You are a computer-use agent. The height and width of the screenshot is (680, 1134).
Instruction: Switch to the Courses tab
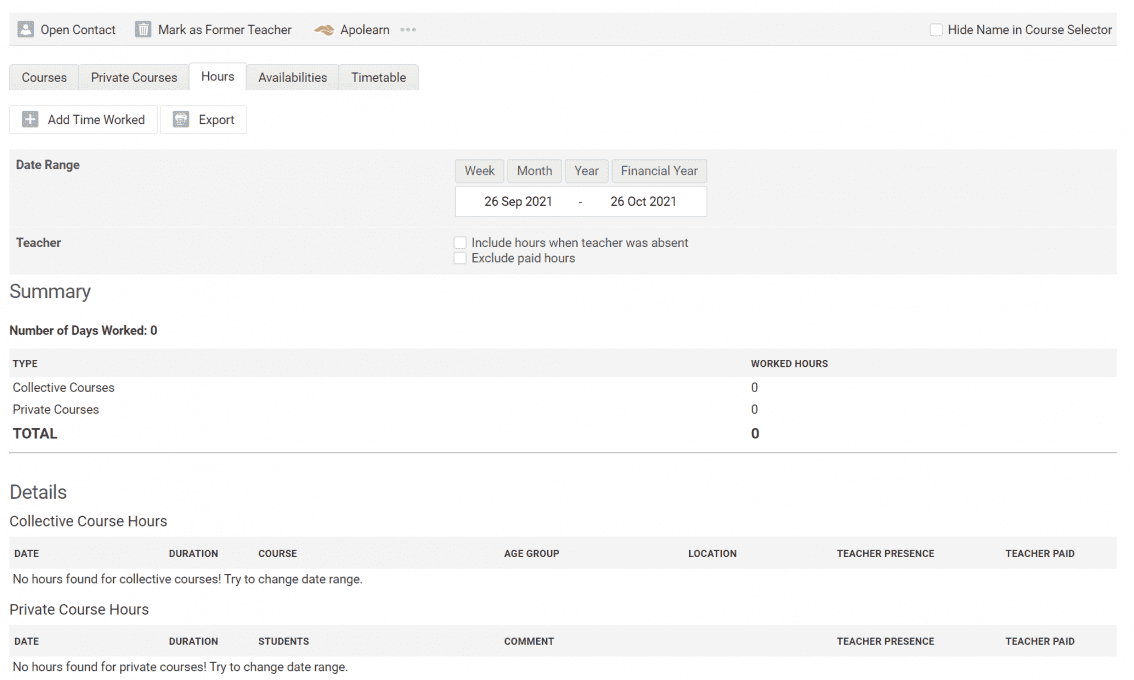point(44,78)
